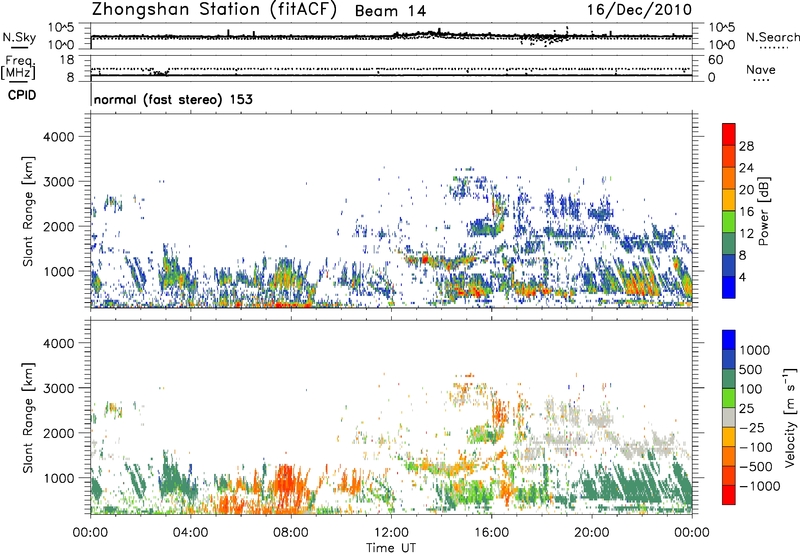
Task: Select the 08:00 time tick label
Action: point(290,533)
